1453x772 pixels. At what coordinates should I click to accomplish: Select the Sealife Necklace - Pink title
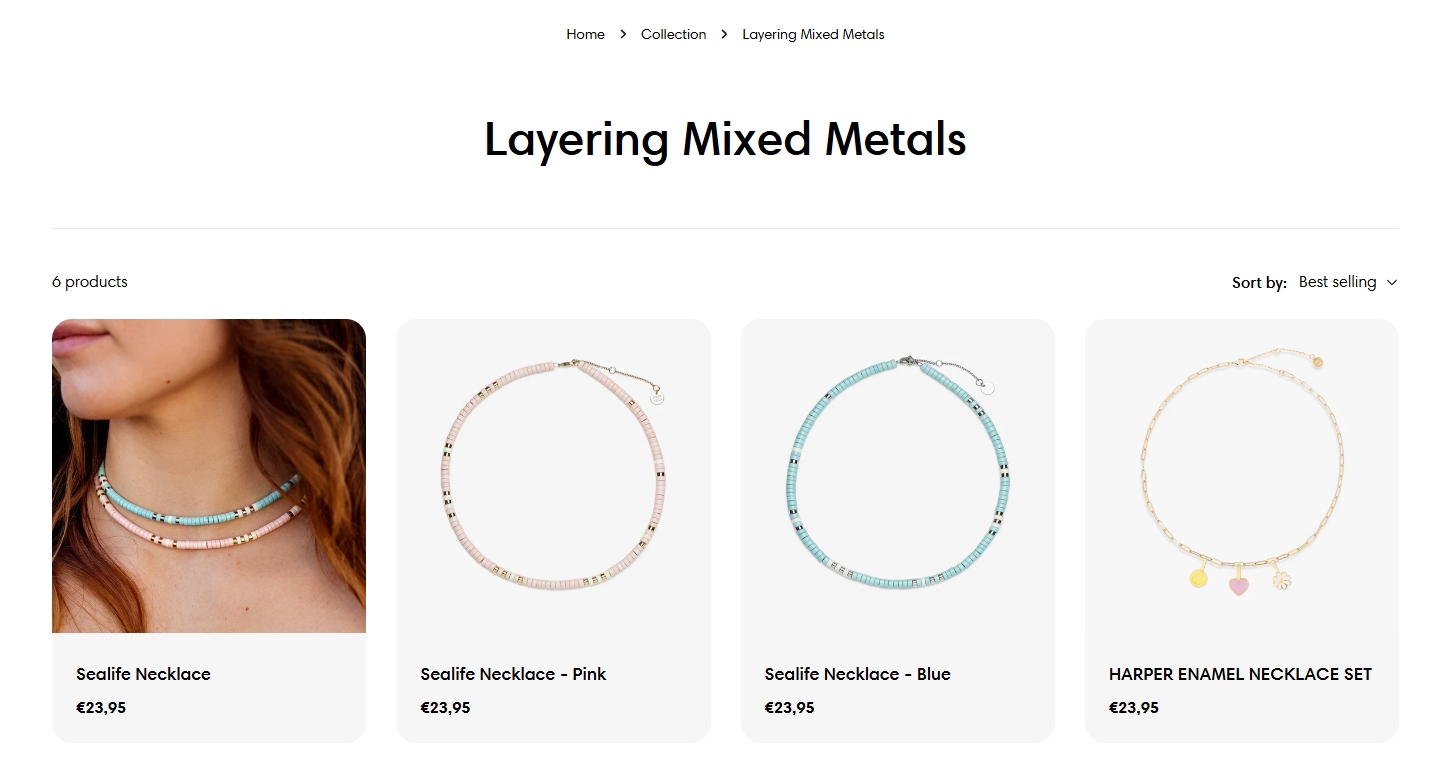(x=513, y=674)
